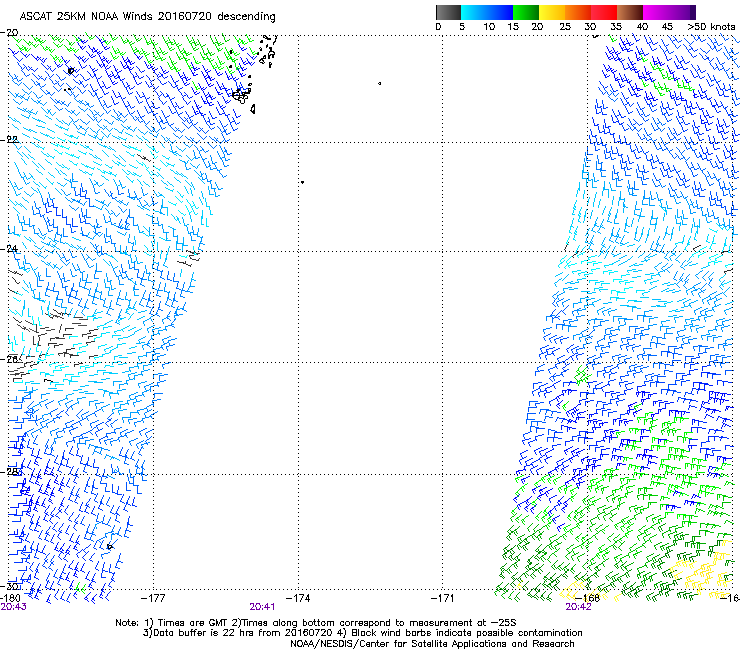Select the red 30-35 knots legend swatch
740x650 pixels.
pos(604,12)
